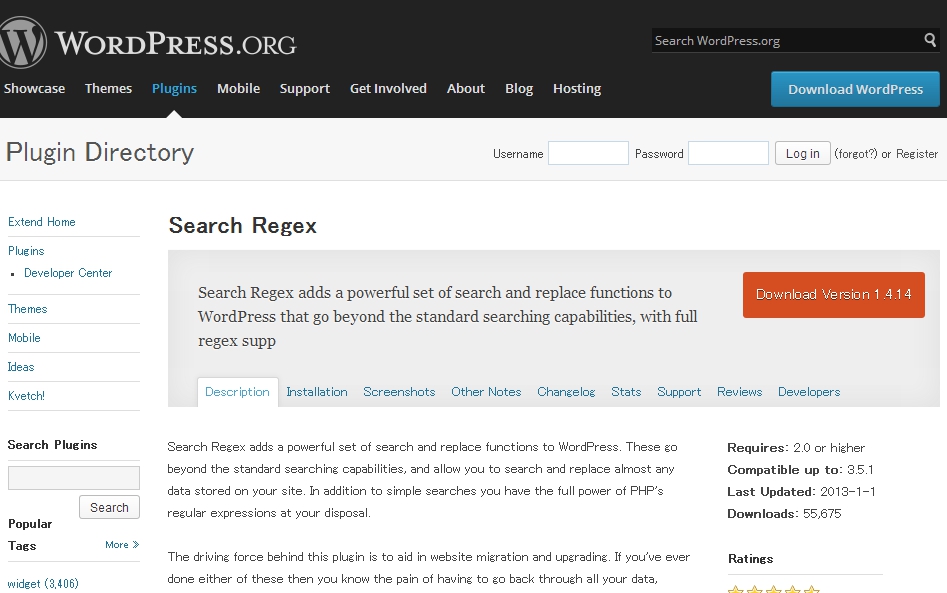This screenshot has width=947, height=593.
Task: Open the forgot password link
Action: (x=856, y=154)
